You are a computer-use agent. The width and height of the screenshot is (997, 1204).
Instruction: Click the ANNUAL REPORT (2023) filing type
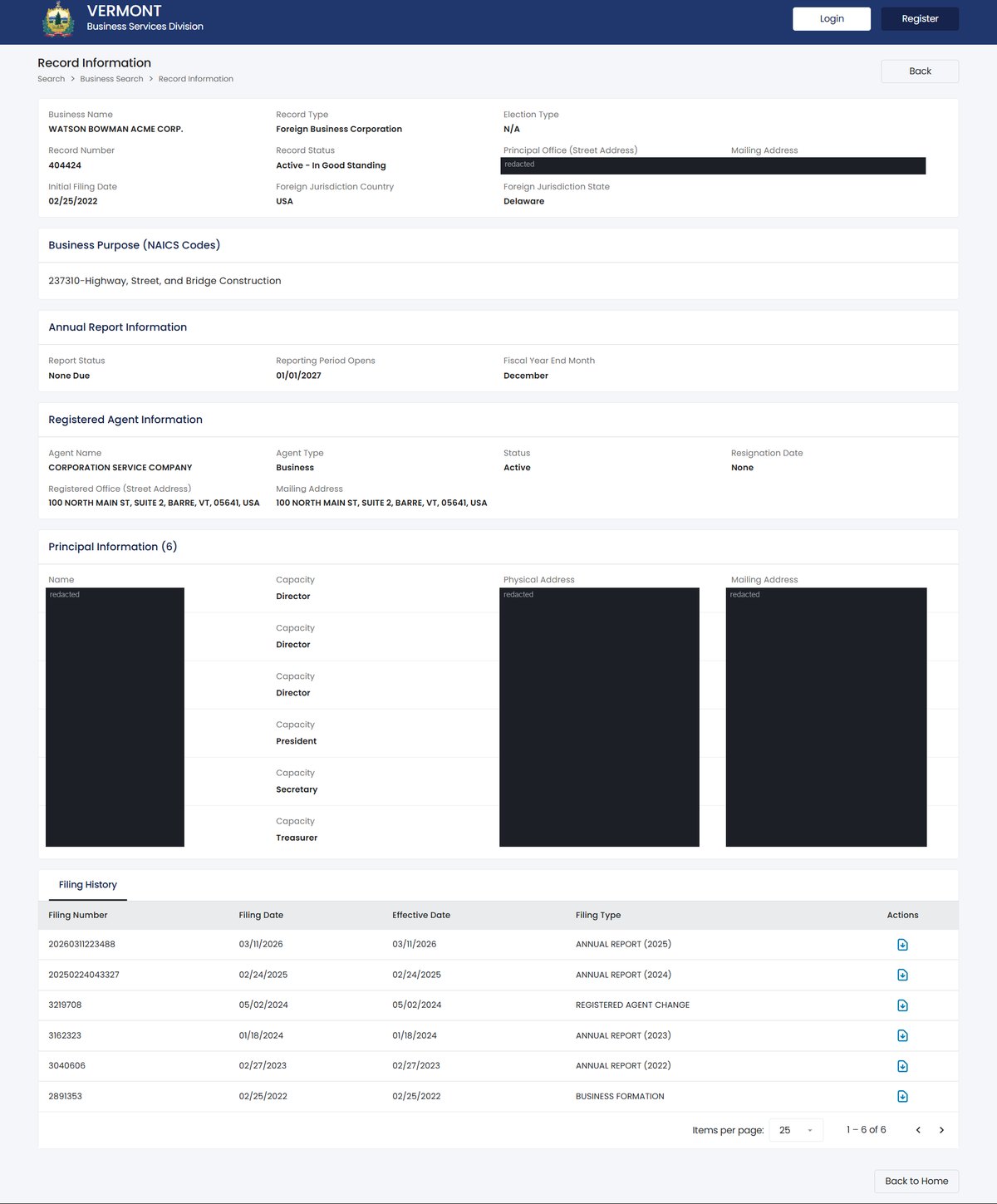coord(623,1035)
